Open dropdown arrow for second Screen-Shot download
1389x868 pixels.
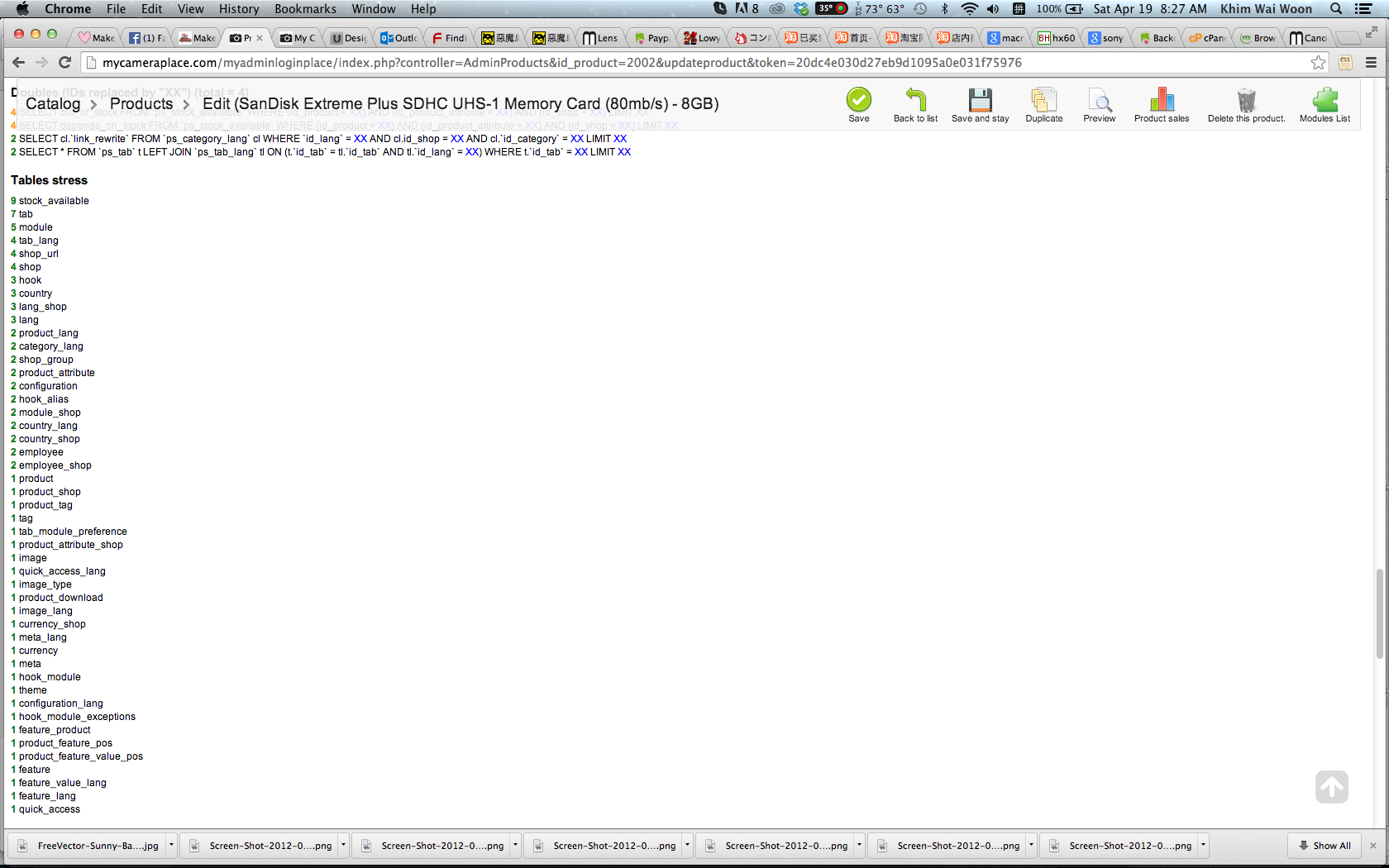[515, 846]
